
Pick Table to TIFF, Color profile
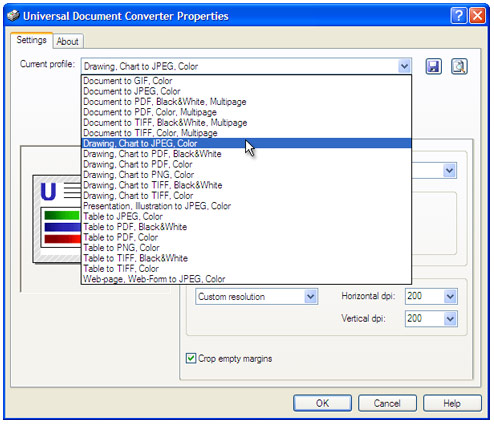pyautogui.click(x=246, y=269)
